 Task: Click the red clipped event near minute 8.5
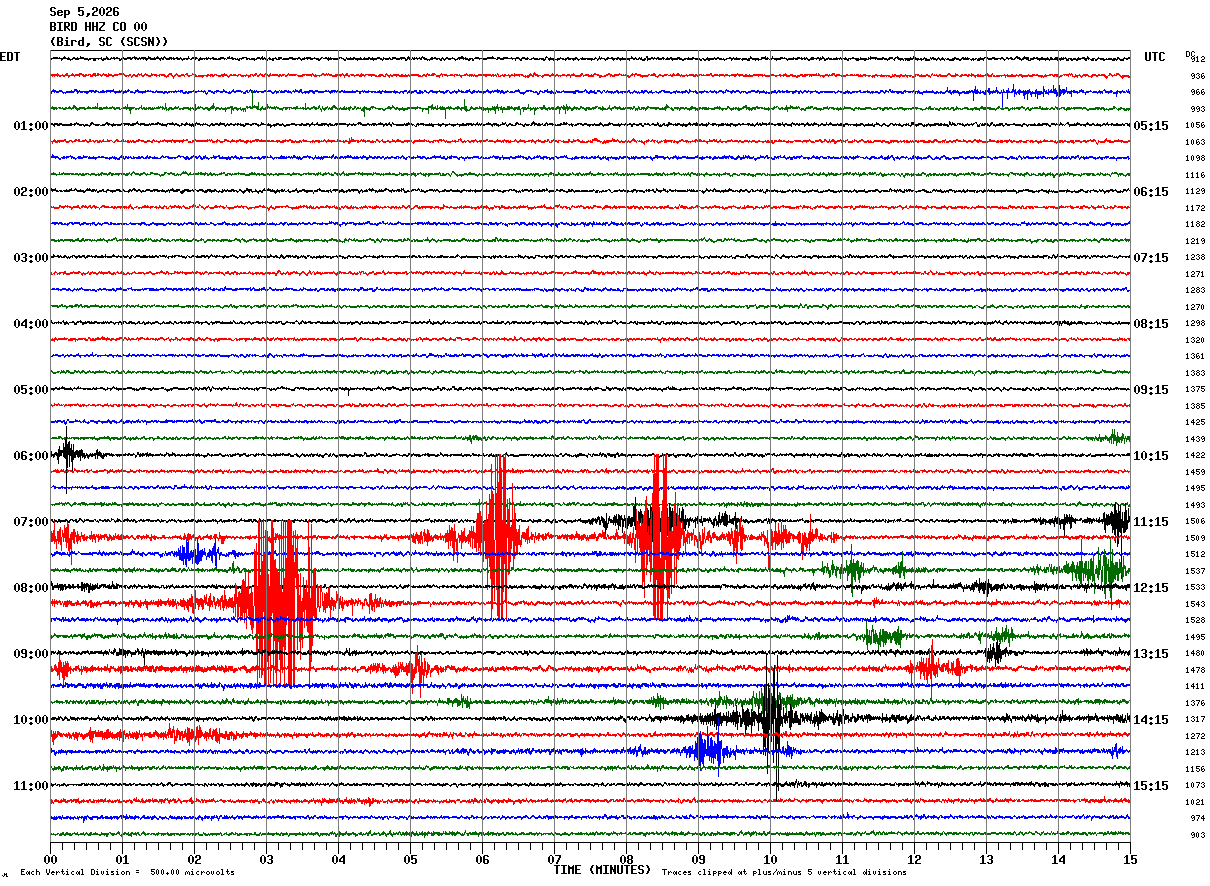coord(659,537)
